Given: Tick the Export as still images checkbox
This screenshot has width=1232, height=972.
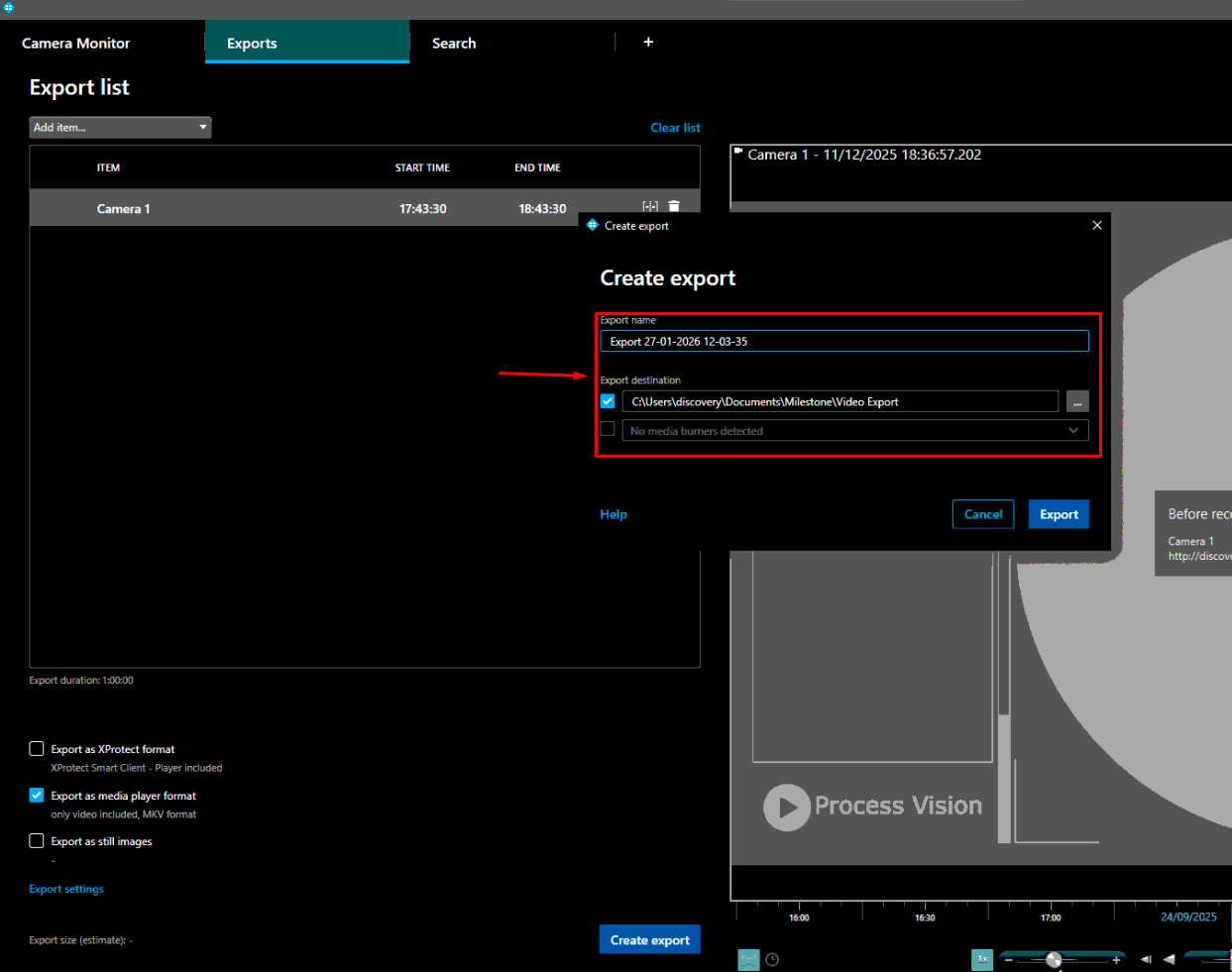Looking at the screenshot, I should pos(37,841).
